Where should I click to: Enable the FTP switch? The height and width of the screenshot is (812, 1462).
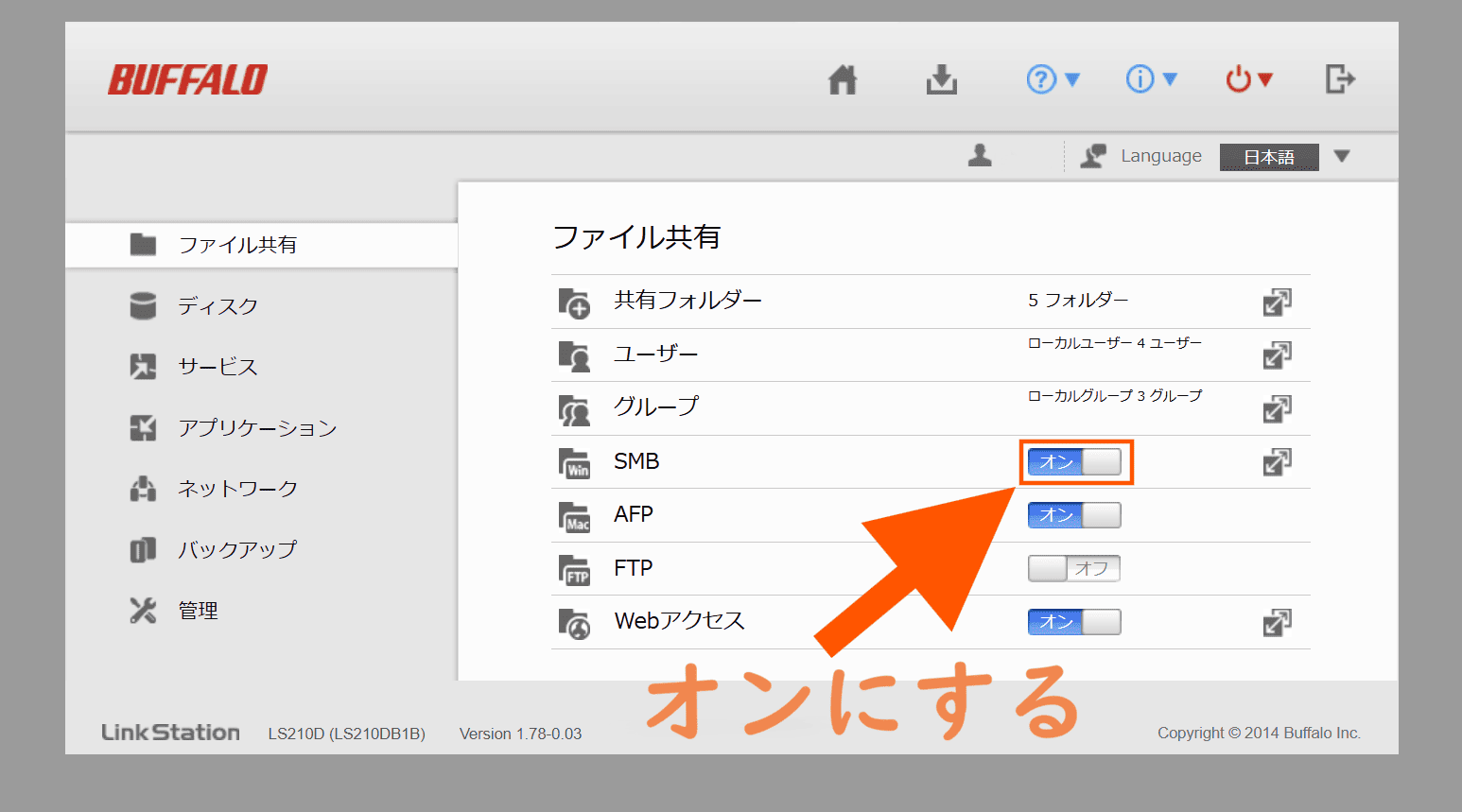(x=1074, y=568)
